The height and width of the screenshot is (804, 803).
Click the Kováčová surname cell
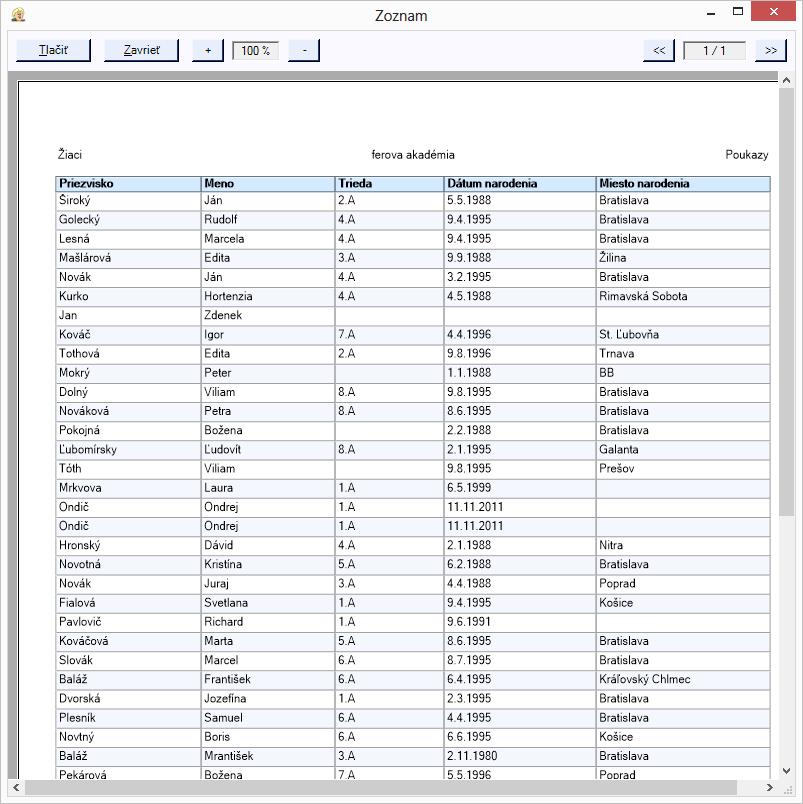click(x=128, y=641)
